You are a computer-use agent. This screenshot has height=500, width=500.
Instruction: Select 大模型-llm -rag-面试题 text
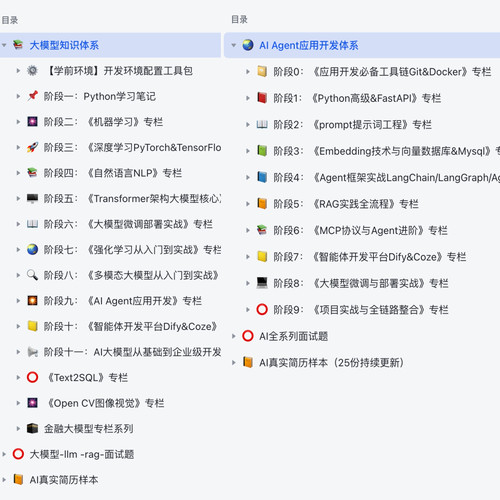point(82,454)
